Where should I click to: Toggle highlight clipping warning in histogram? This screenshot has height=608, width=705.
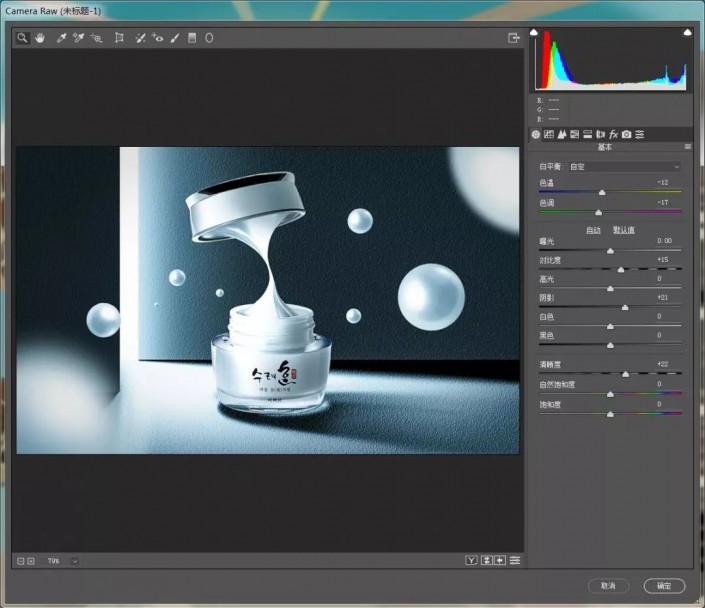point(687,33)
